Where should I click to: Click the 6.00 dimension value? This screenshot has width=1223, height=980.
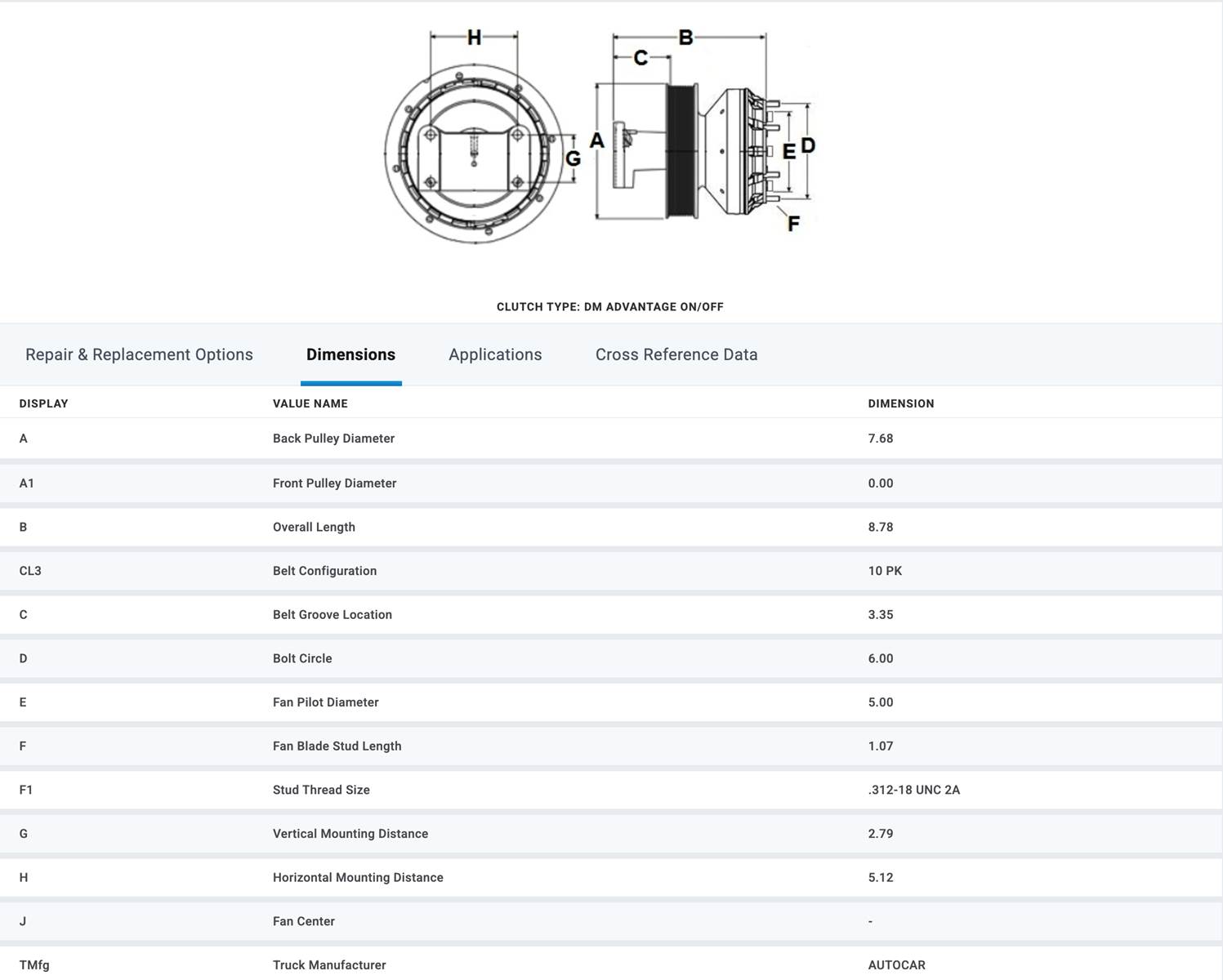tap(881, 658)
